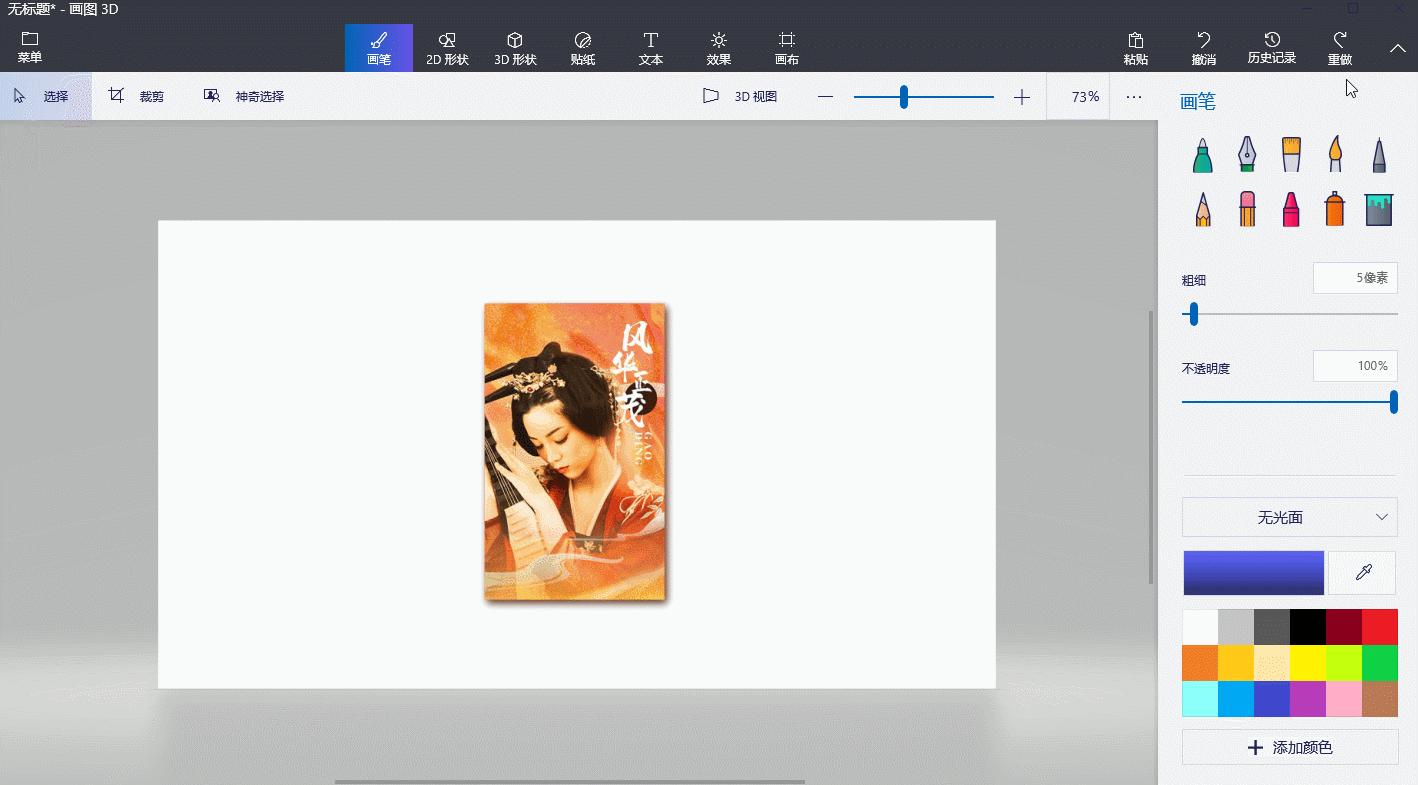Start 神奇选择 (Magic select)

tap(244, 97)
